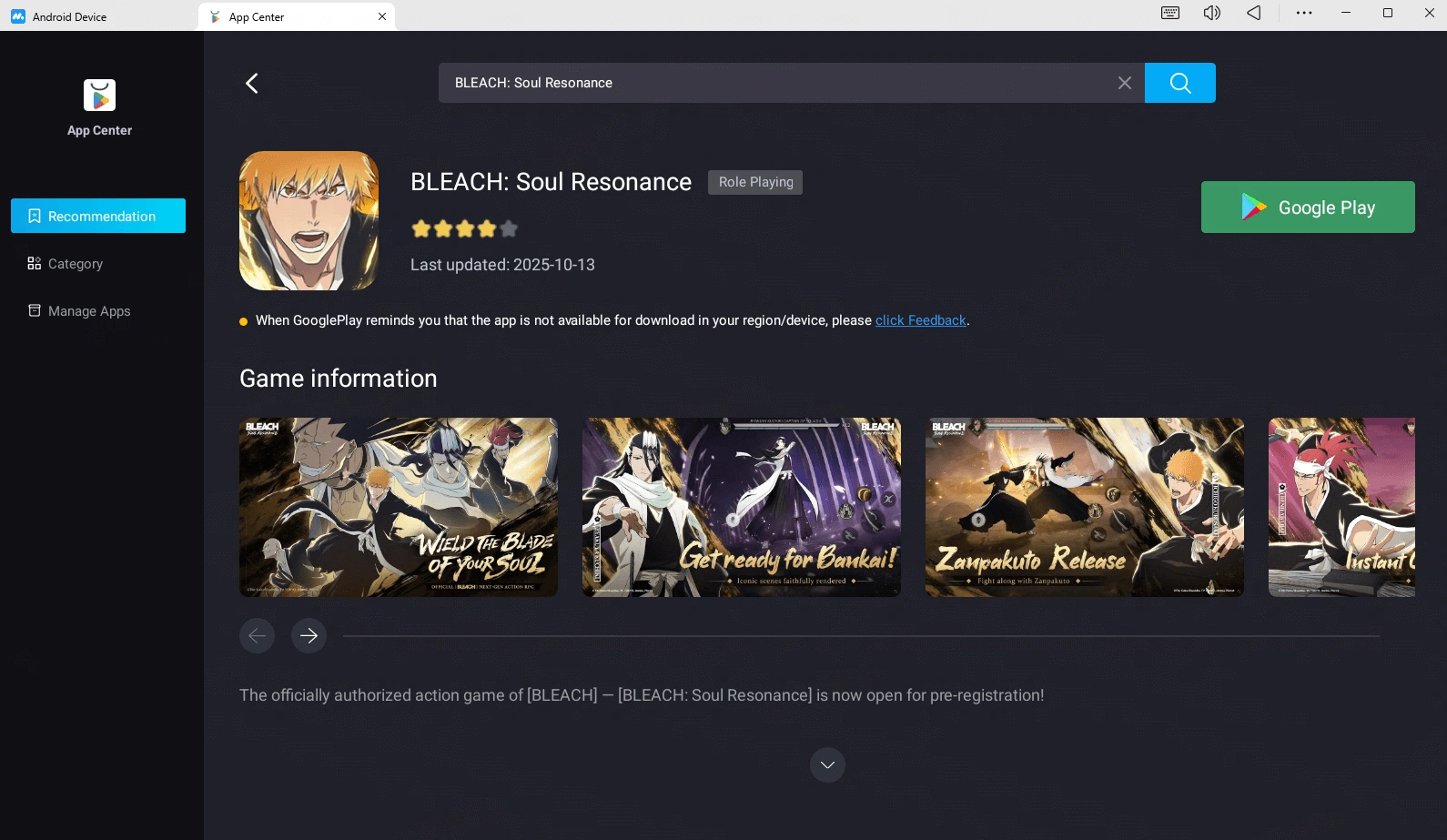Close the App Center tab

[x=382, y=16]
